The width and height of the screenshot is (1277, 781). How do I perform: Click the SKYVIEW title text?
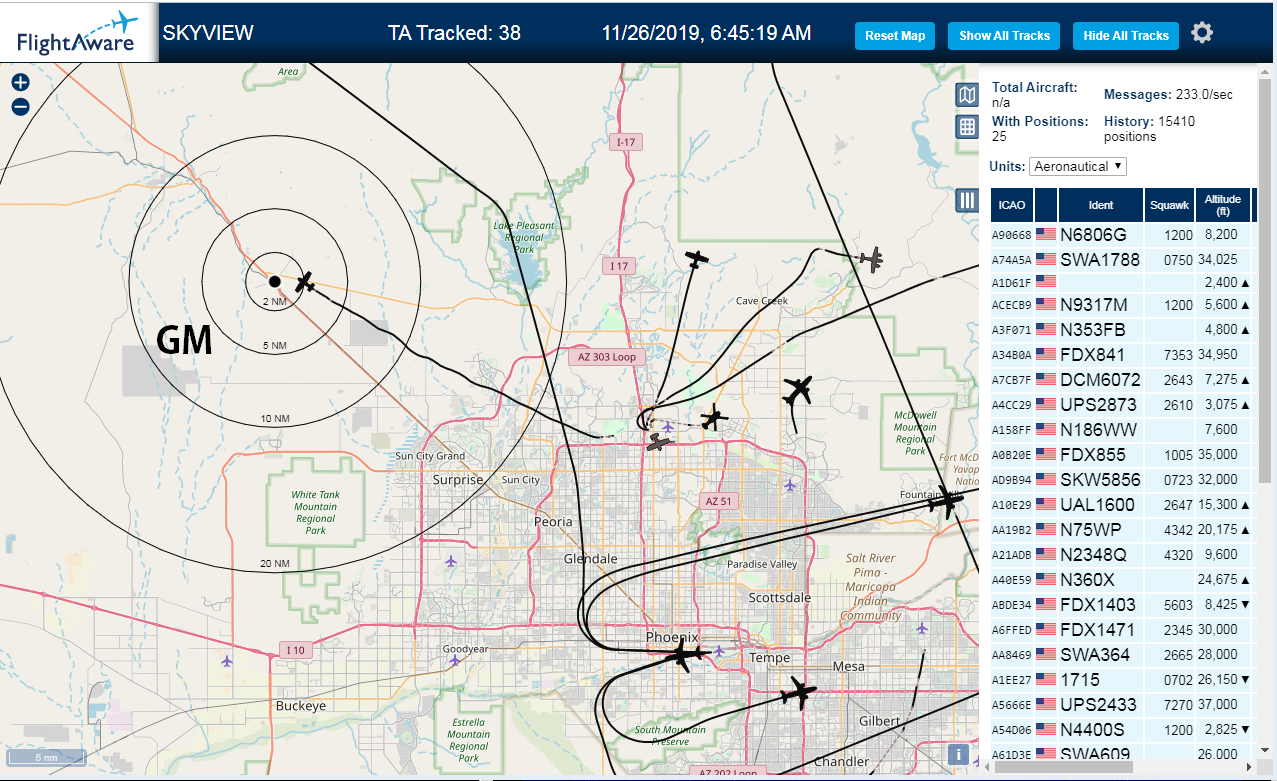tap(208, 33)
